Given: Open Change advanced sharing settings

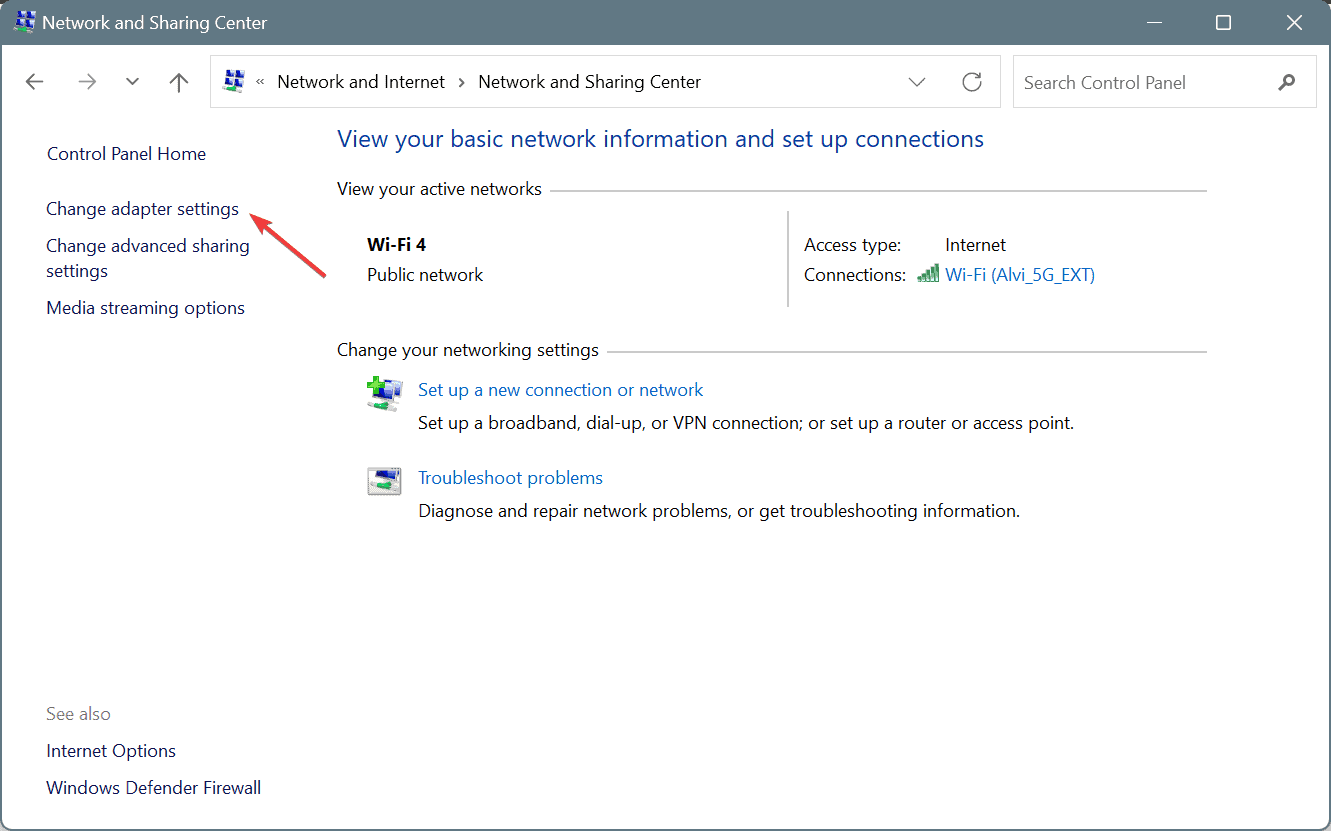Looking at the screenshot, I should 148,258.
